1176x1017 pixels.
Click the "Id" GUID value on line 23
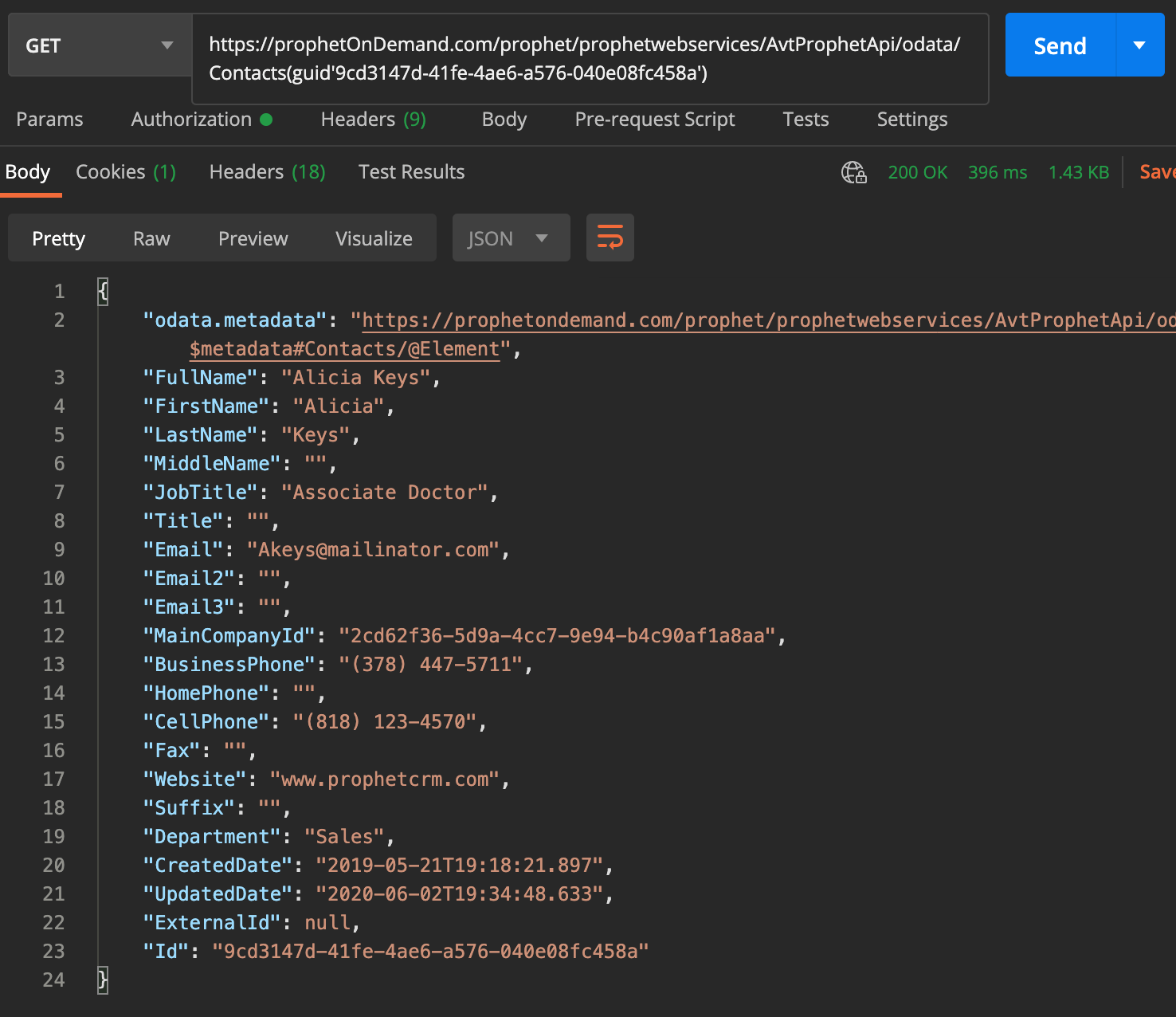click(431, 952)
